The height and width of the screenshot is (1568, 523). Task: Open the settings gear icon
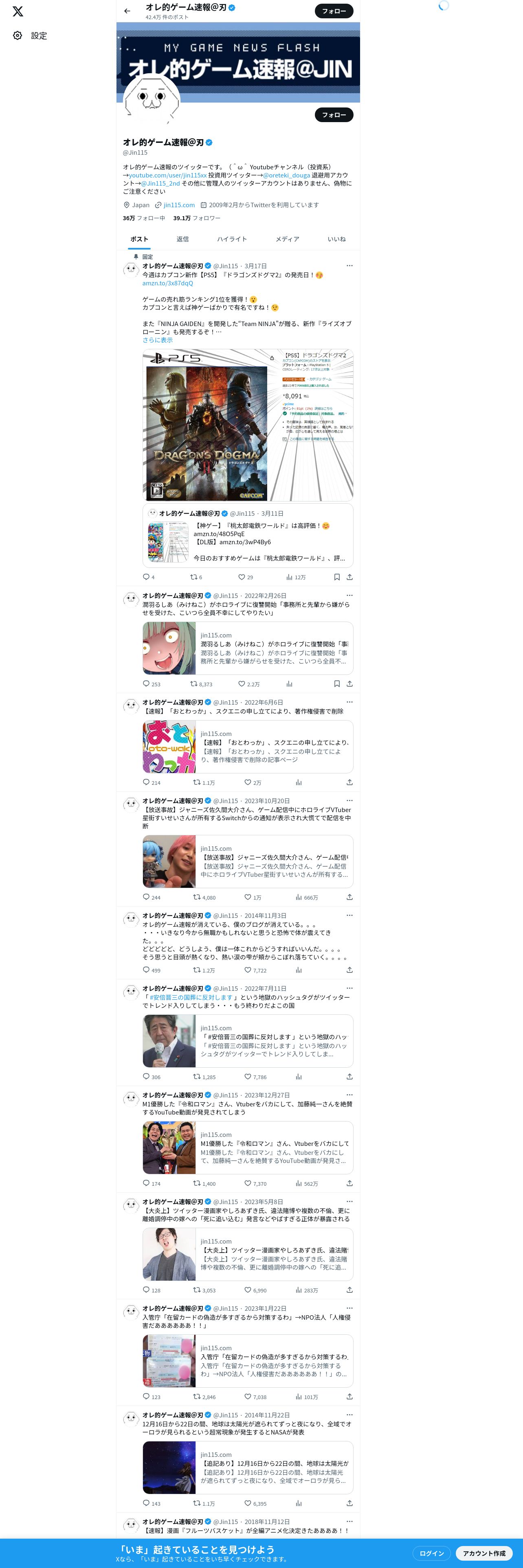(18, 36)
